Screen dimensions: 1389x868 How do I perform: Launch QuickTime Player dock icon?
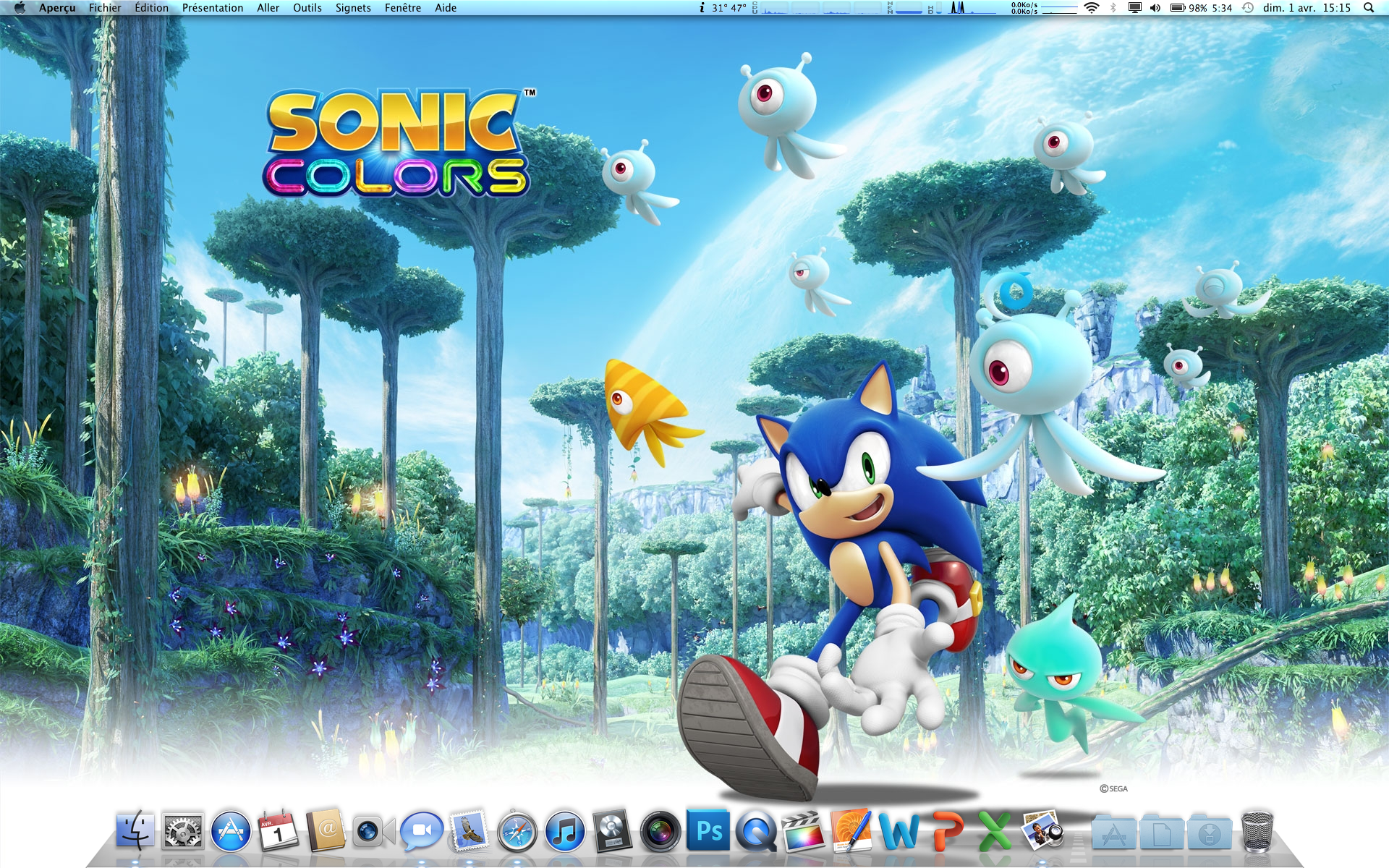(x=756, y=830)
